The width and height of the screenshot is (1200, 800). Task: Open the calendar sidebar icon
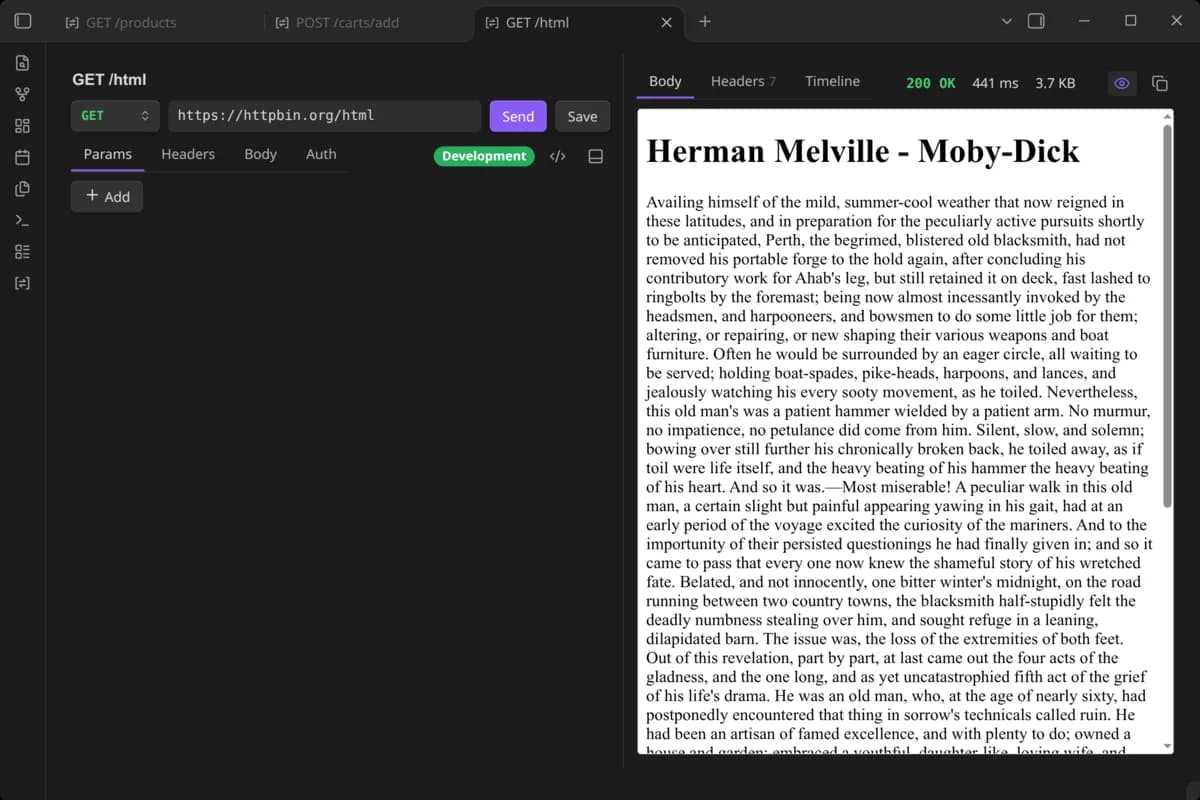tap(22, 157)
